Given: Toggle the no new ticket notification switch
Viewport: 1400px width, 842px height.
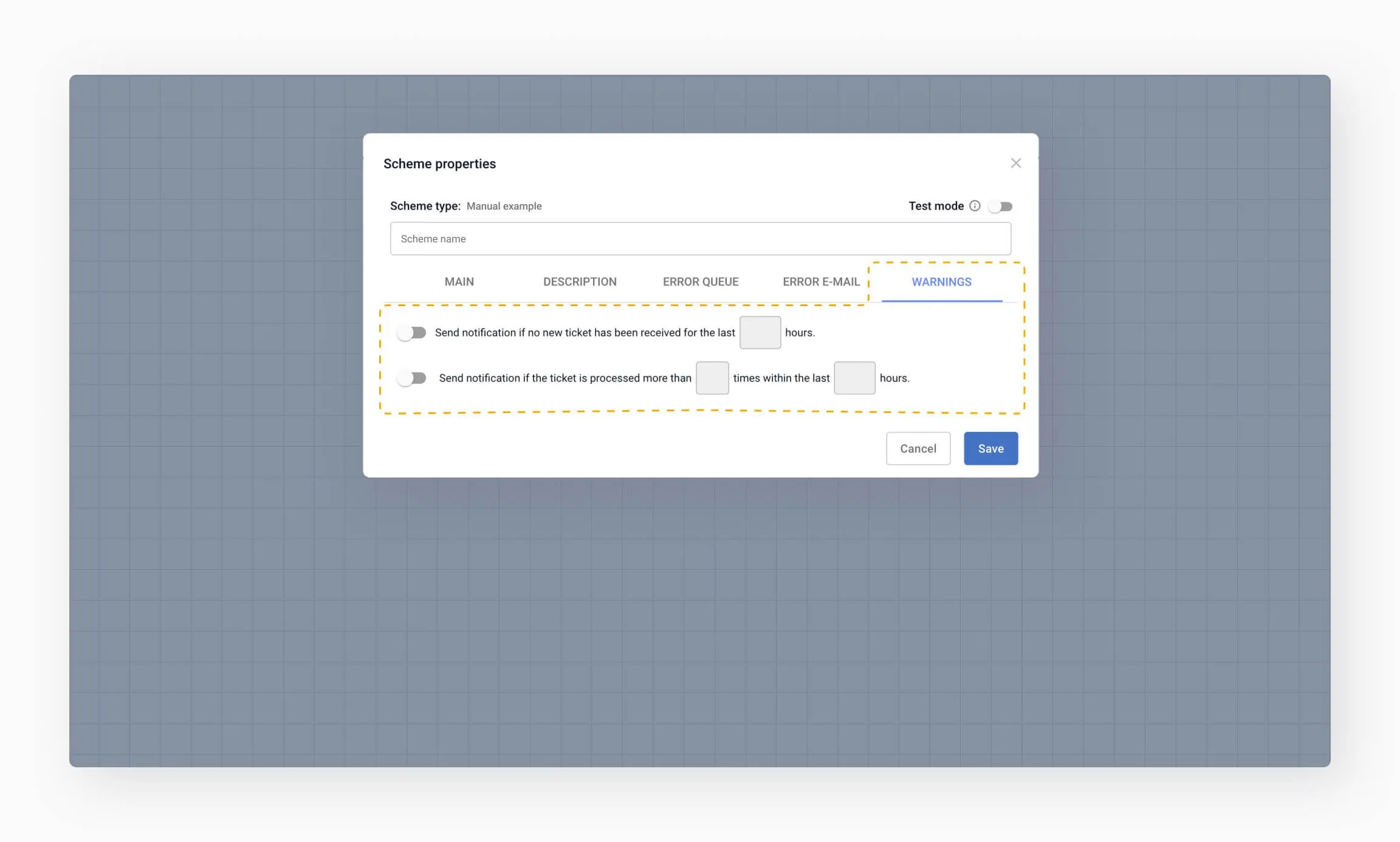Looking at the screenshot, I should point(412,332).
